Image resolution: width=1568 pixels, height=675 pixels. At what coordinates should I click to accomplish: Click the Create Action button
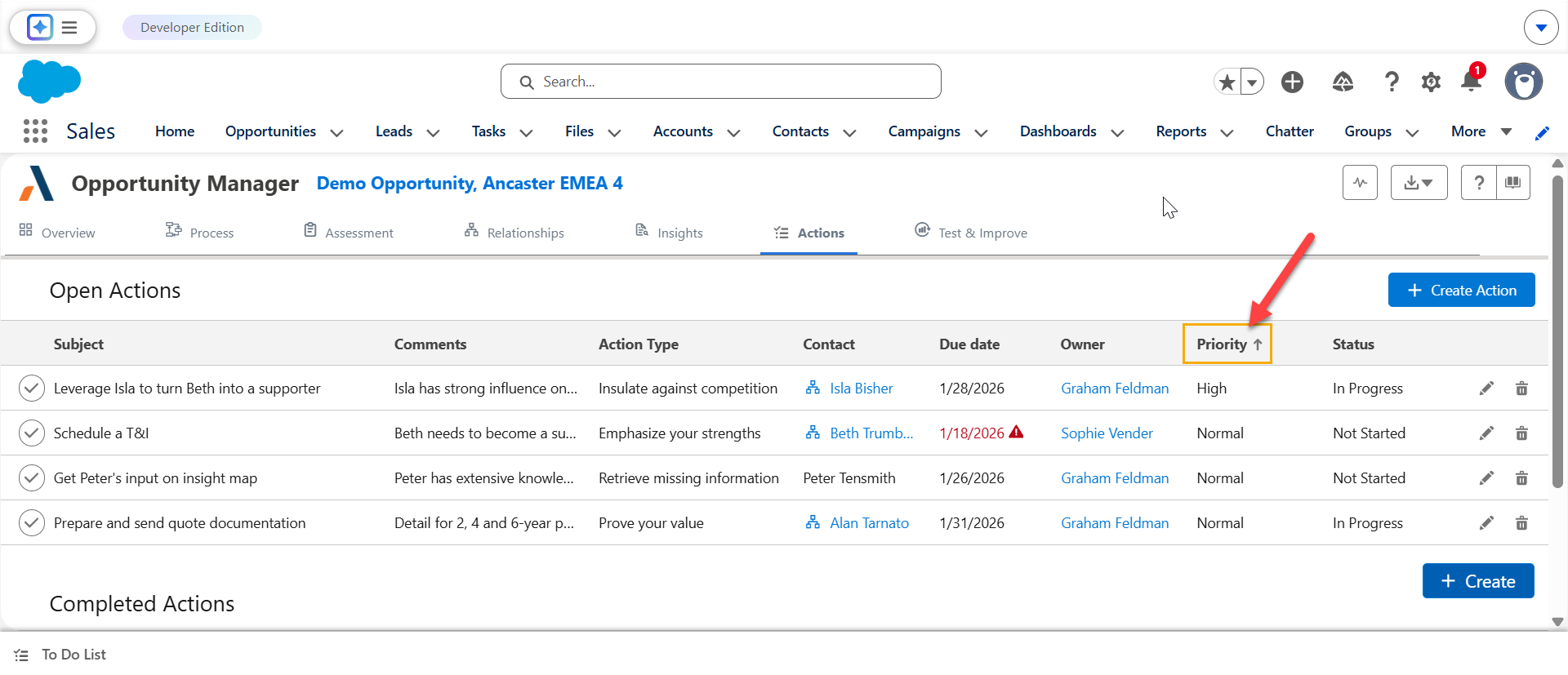click(1461, 291)
